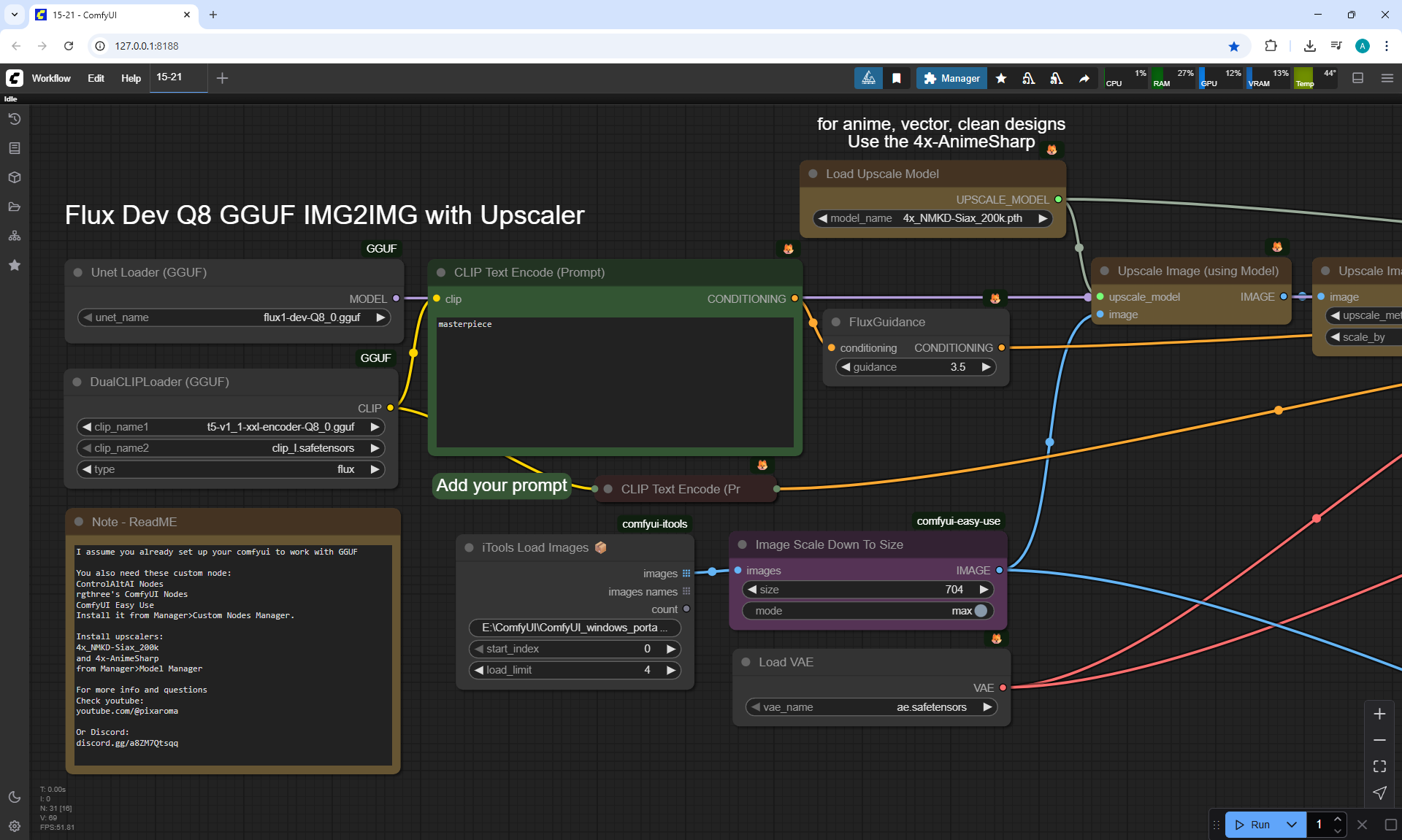Toggle the mode max switch
This screenshot has height=840, width=1402.
980,611
